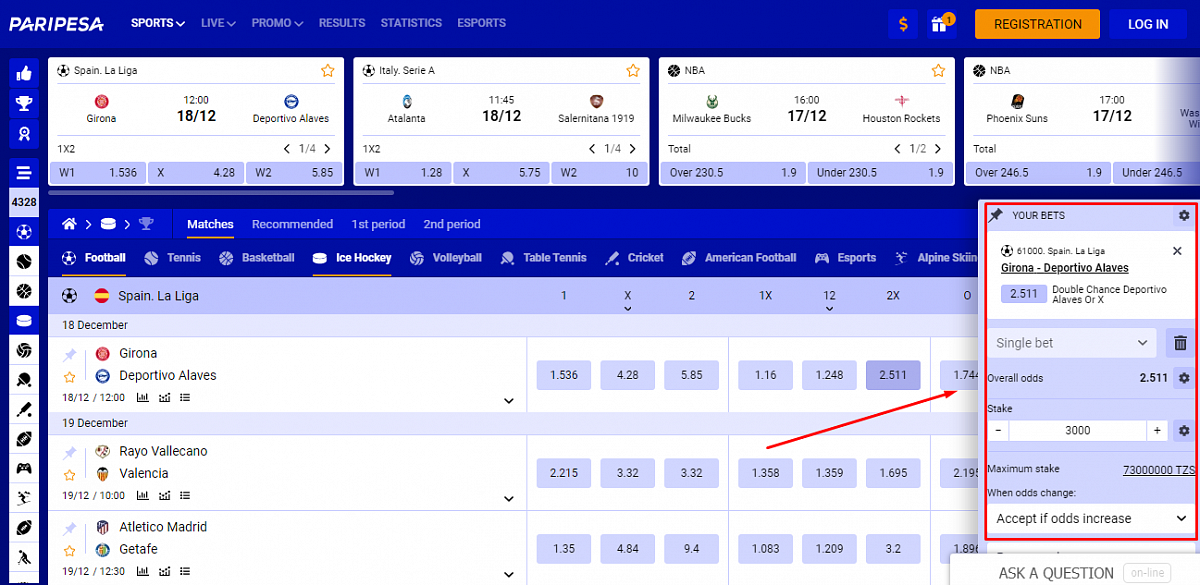Open the Stake settings gear
Viewport: 1200px width, 585px height.
click(1184, 431)
